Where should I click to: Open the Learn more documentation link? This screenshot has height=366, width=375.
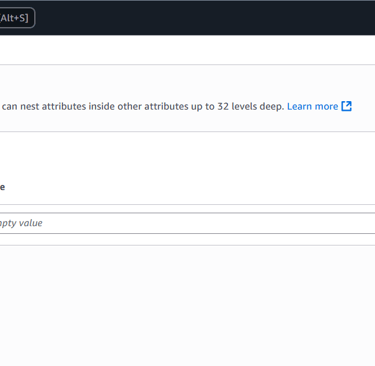[x=312, y=106]
